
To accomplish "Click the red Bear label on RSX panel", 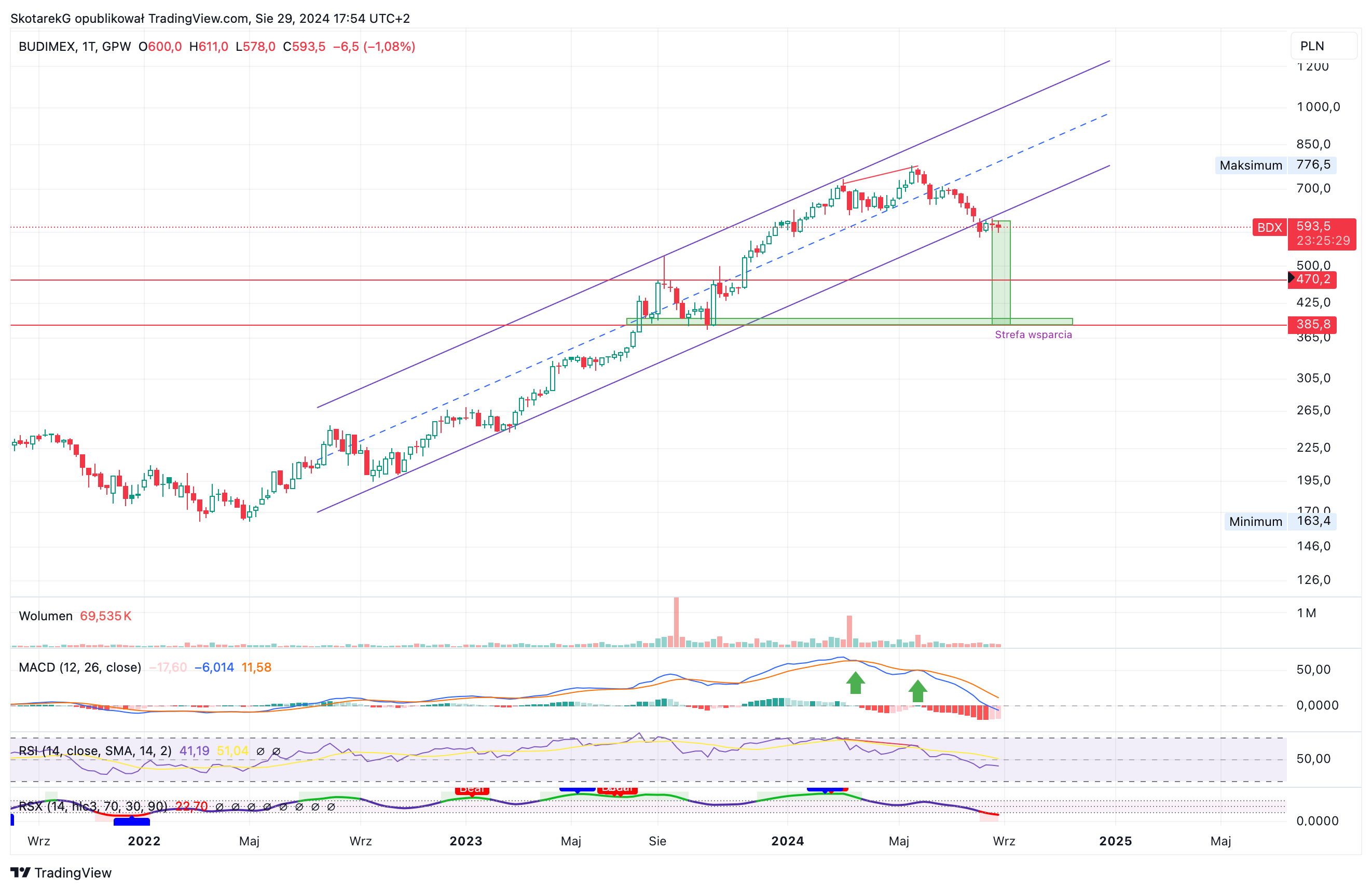I will [x=472, y=789].
